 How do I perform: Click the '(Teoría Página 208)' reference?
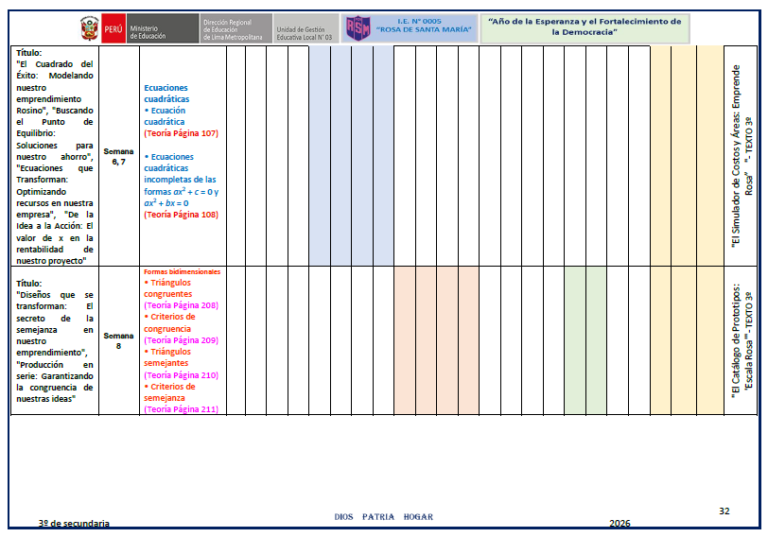(x=181, y=305)
